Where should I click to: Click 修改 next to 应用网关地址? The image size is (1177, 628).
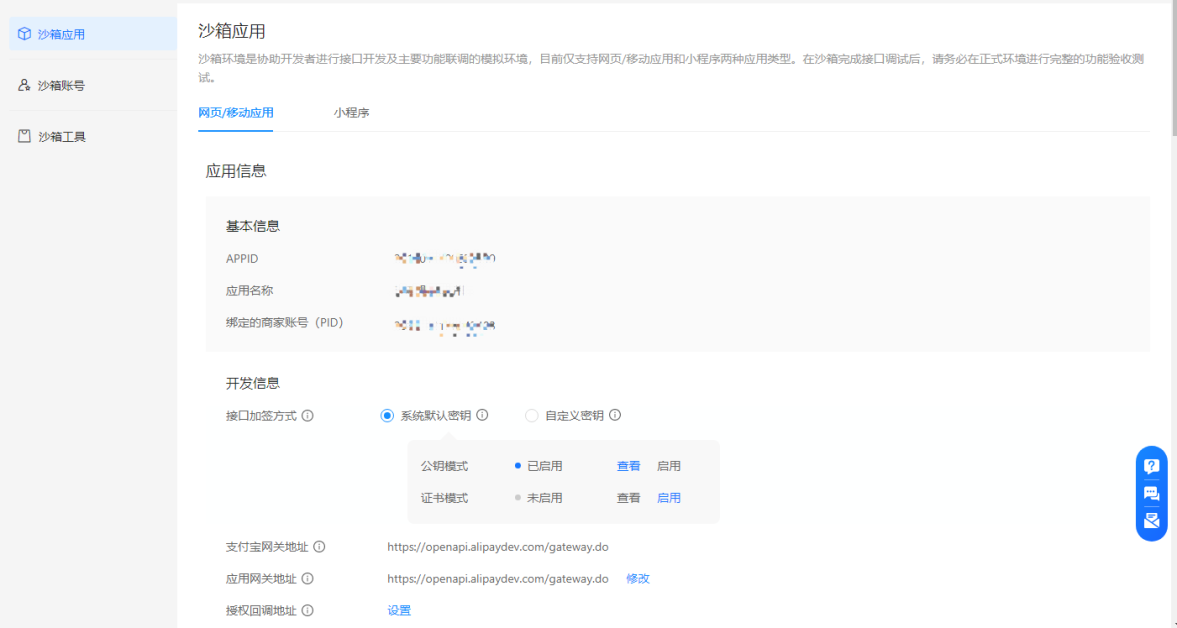[638, 578]
